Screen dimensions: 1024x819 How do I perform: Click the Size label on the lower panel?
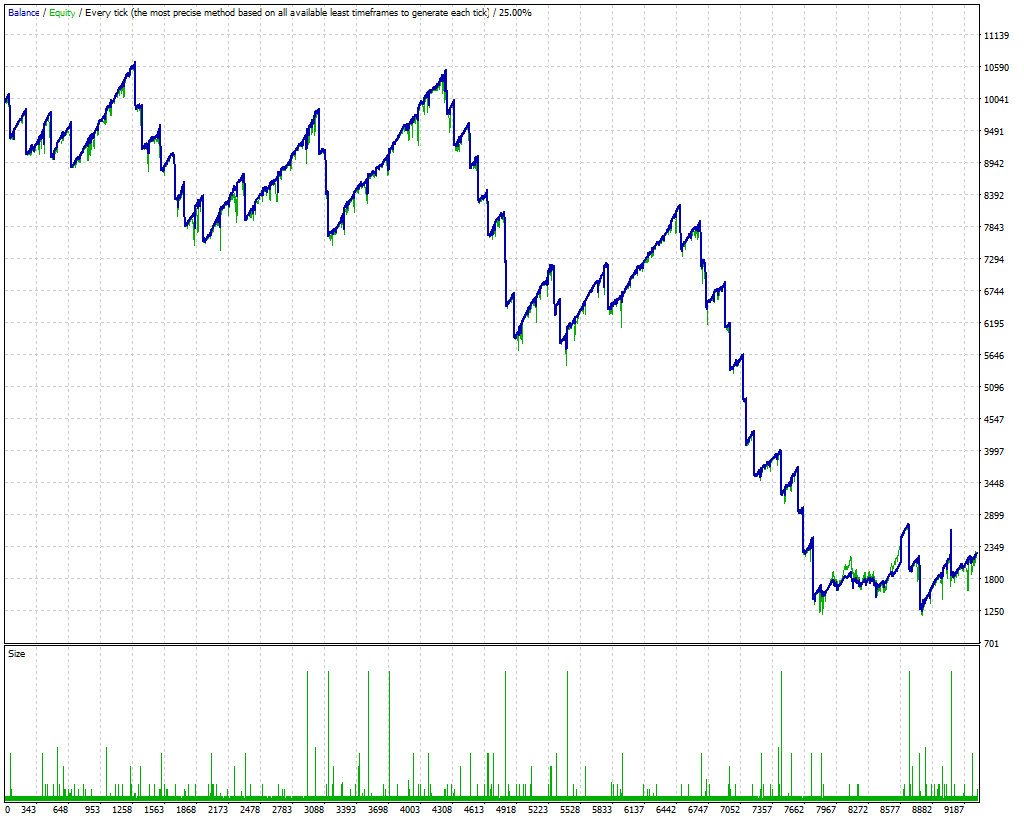(x=14, y=655)
